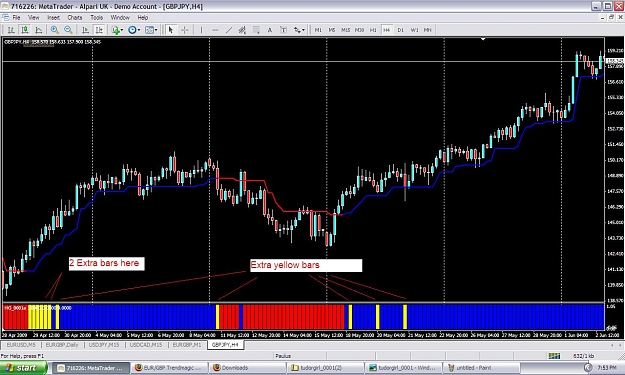Switch to D1 timeframe
Viewport: 625px width, 375px height.
[x=401, y=30]
